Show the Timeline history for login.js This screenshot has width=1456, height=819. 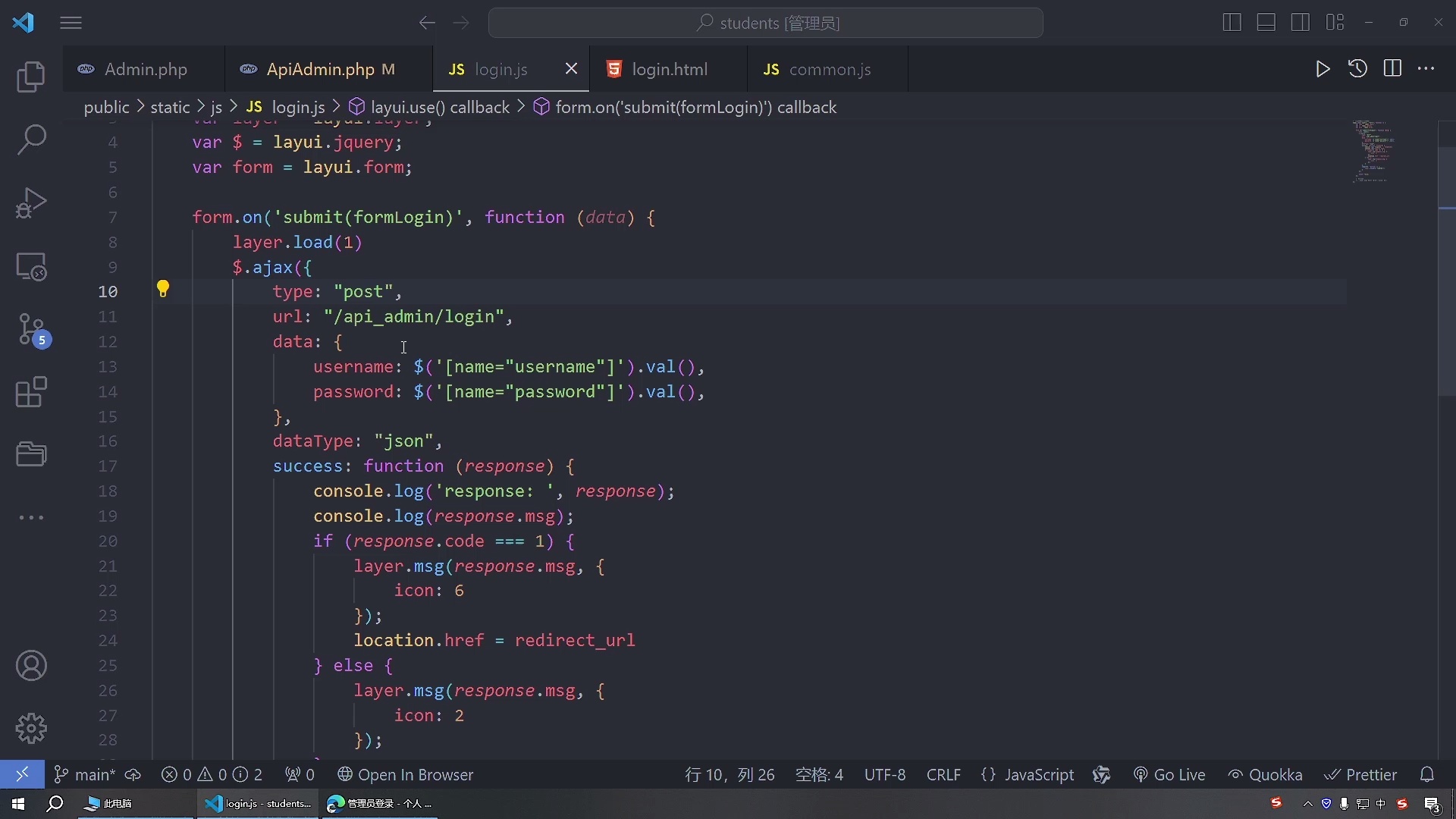pos(1357,68)
